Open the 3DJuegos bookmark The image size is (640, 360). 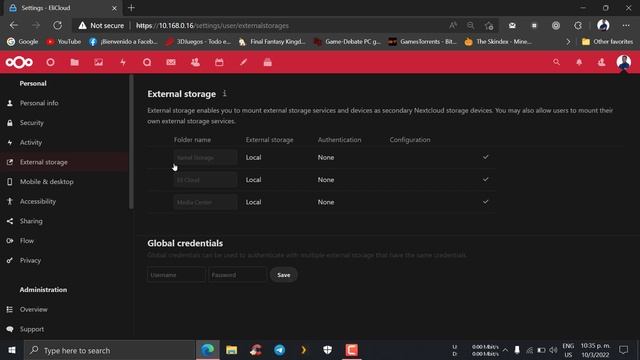coord(198,42)
